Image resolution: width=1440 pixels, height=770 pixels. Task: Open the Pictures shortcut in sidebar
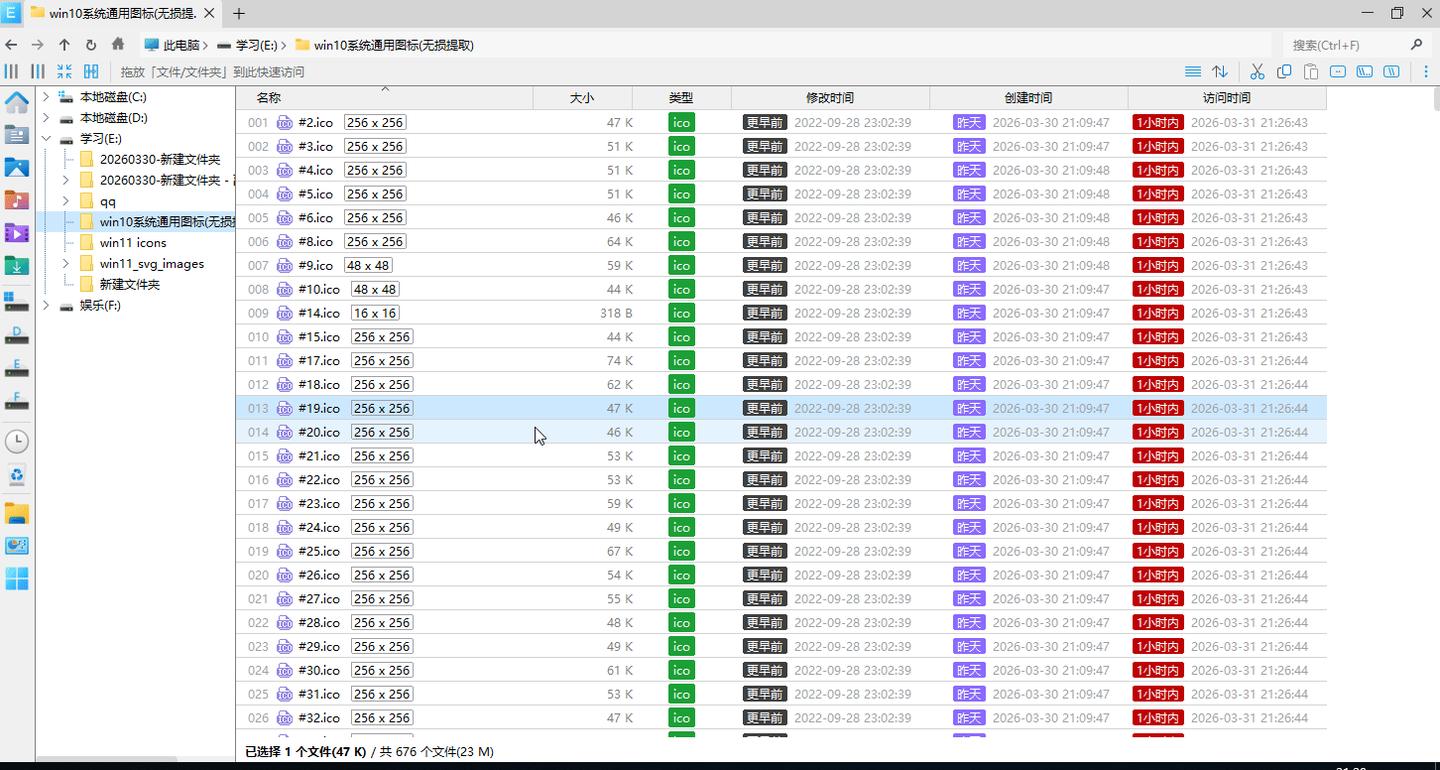[17, 168]
